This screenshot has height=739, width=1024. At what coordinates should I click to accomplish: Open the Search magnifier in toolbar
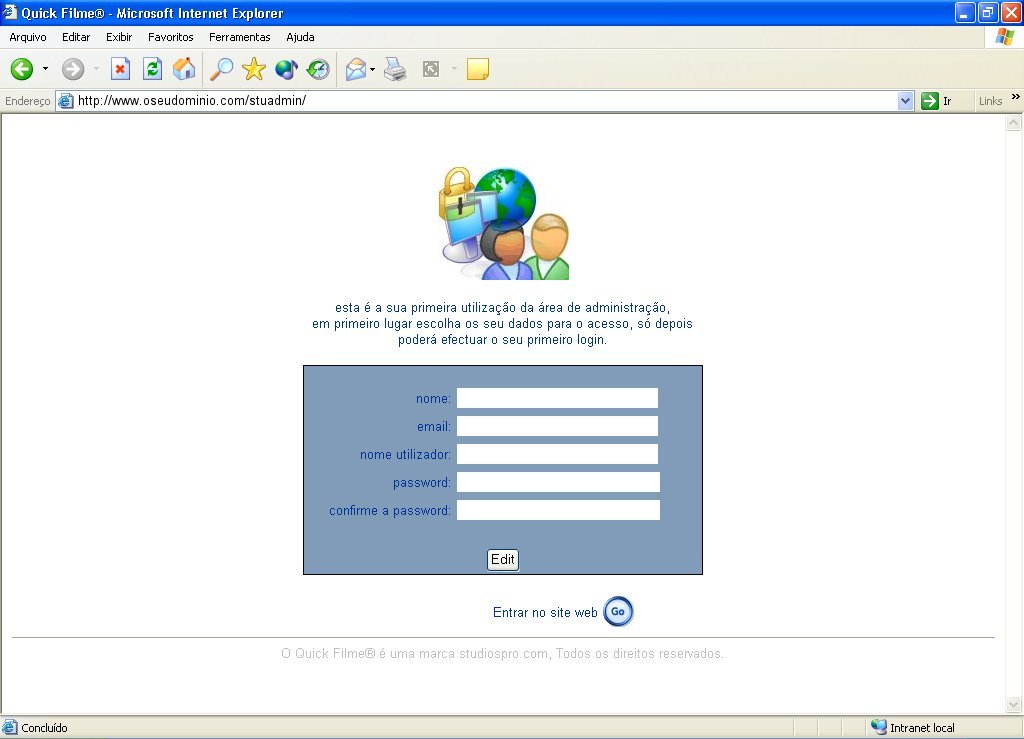221,69
